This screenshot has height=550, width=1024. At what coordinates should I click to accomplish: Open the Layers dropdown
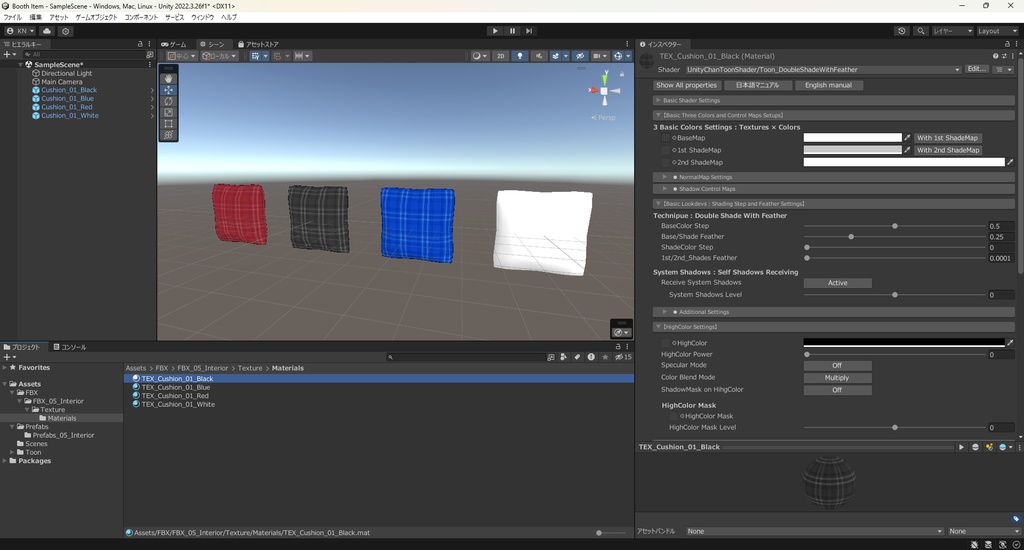pos(952,31)
